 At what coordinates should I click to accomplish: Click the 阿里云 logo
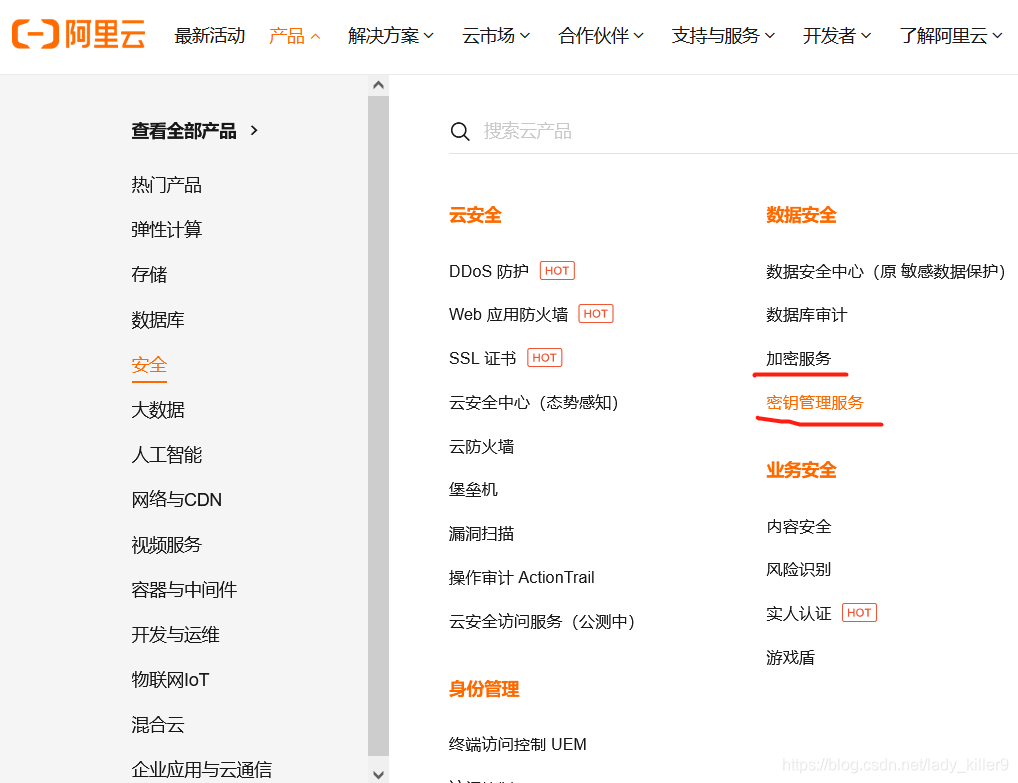(79, 34)
